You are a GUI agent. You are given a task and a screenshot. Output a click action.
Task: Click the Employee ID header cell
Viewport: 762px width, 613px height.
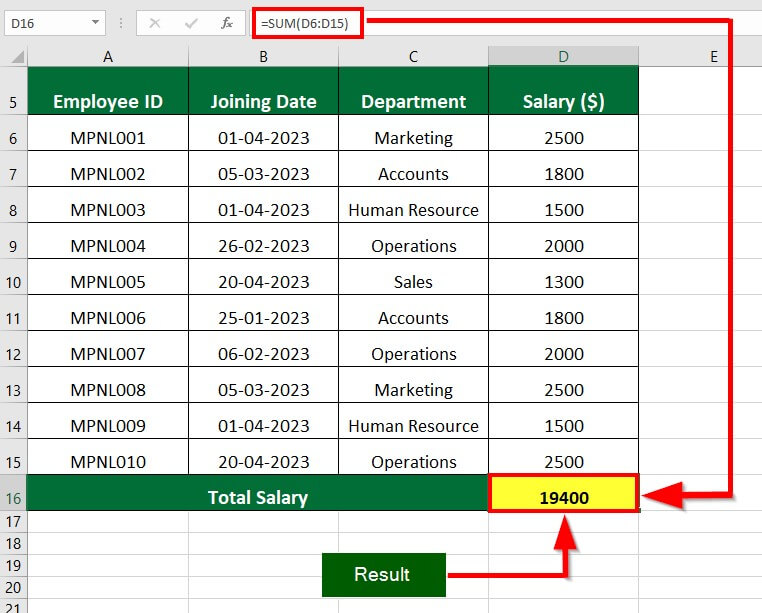[108, 91]
